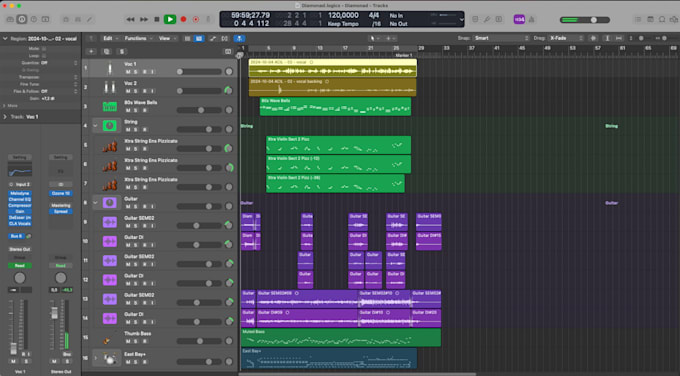This screenshot has width=680, height=376.
Task: Select the Muted Bass region
Action: 341,337
